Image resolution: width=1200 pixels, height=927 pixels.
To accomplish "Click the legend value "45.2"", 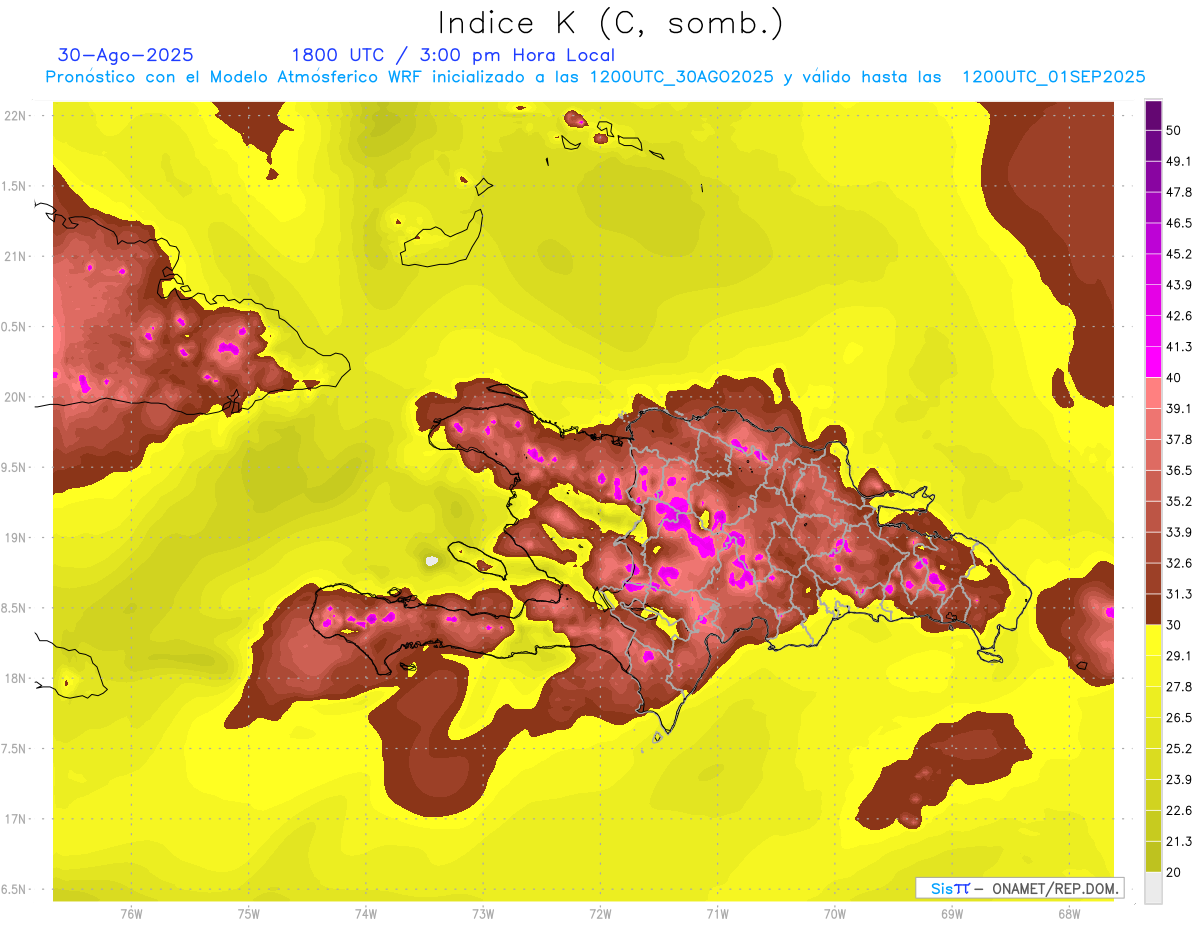I will 1179,254.
